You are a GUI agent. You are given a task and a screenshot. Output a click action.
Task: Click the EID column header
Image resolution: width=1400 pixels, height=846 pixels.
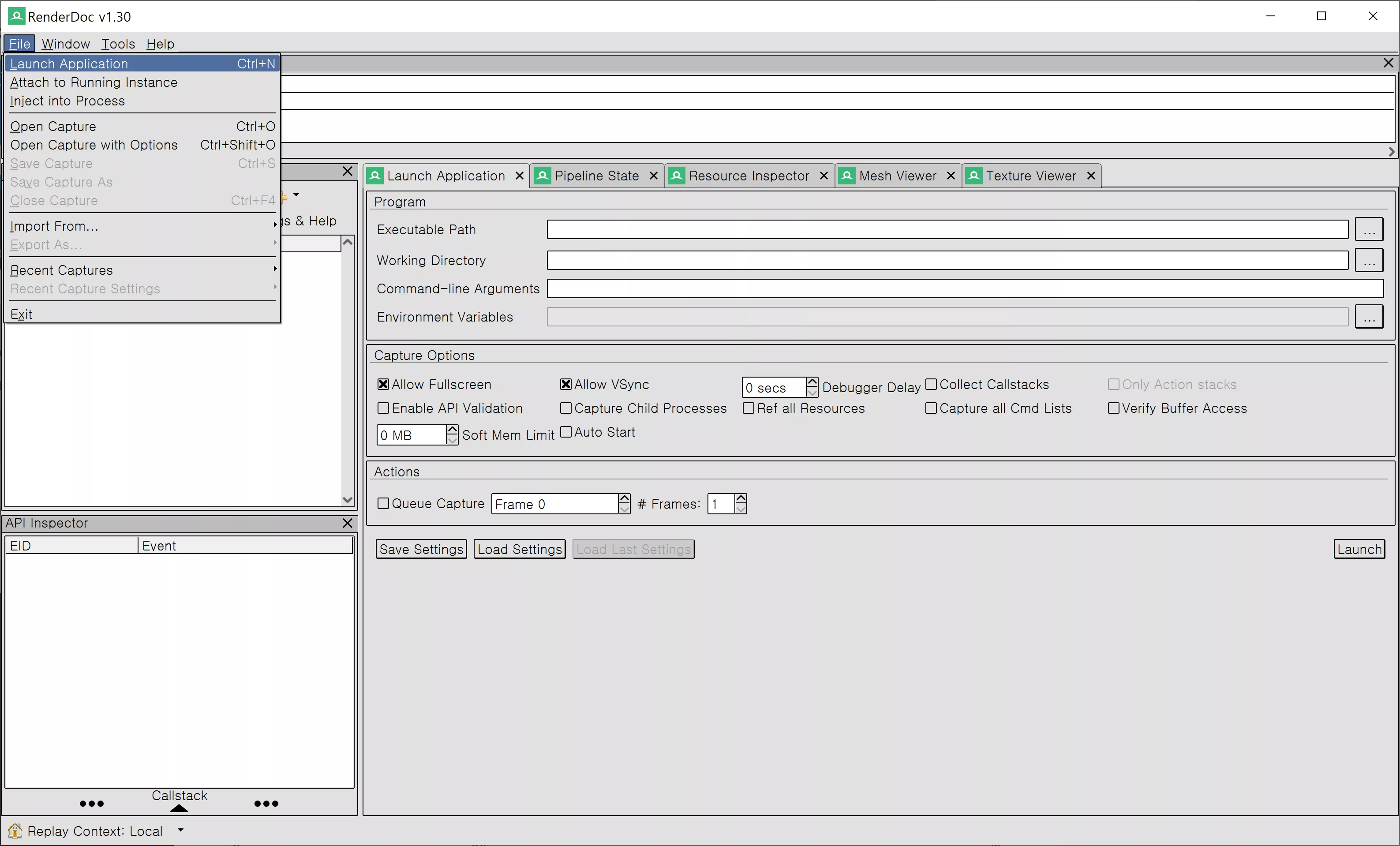point(71,546)
